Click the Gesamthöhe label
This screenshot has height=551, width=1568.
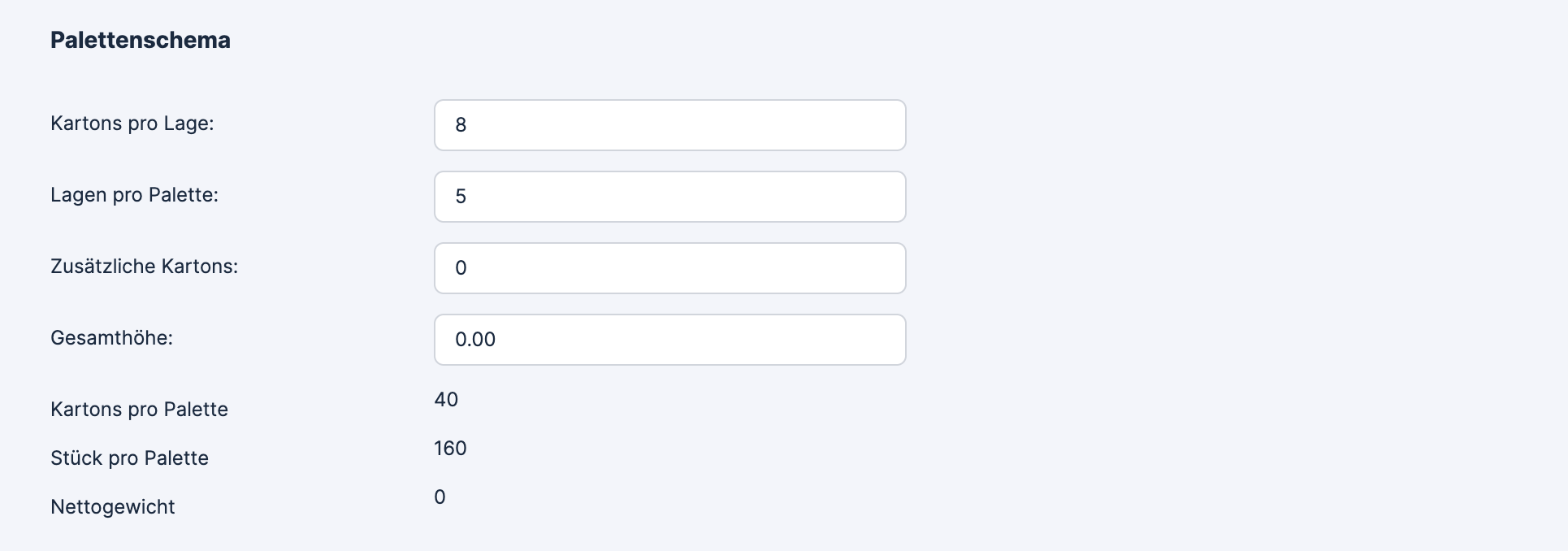tap(112, 337)
